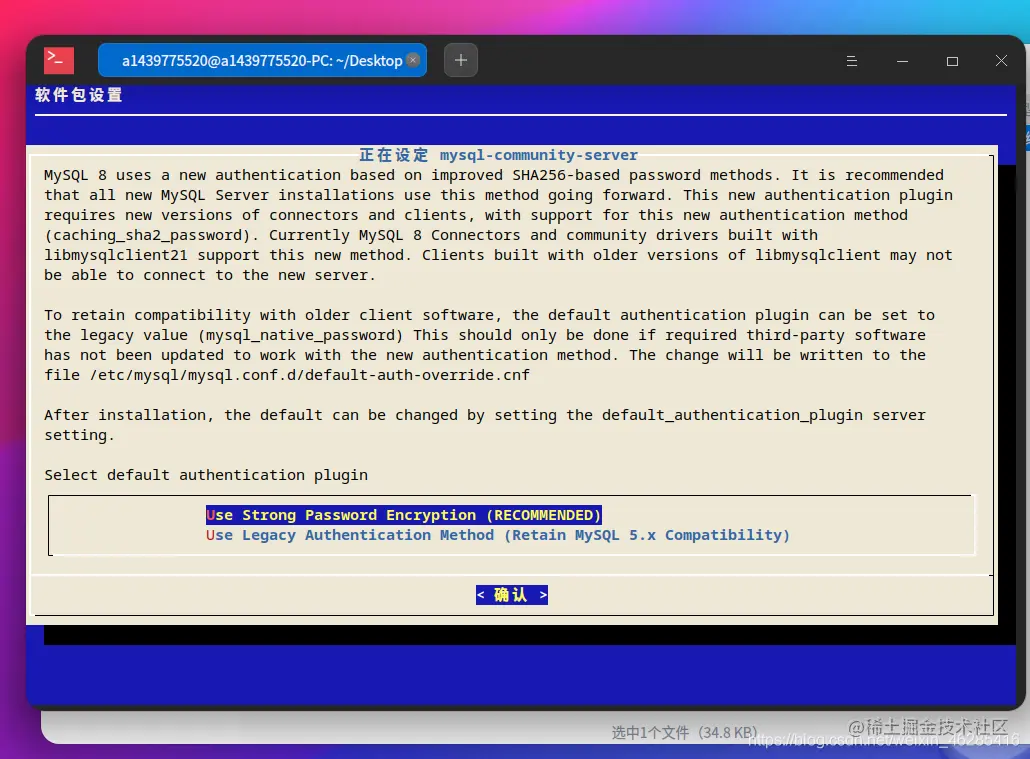Click the /etc/mysql/mysql.conf.d/default-auth-override.cnf path
1030x759 pixels.
(309, 375)
